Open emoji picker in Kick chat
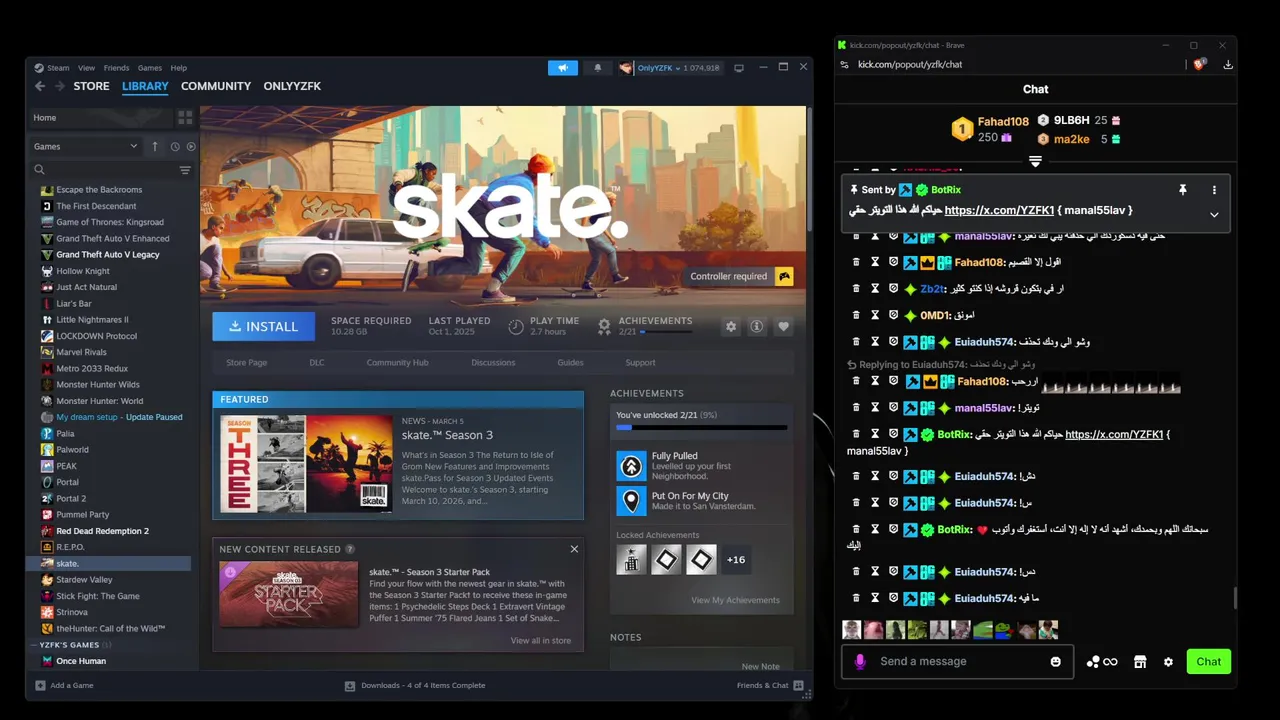 click(1056, 662)
